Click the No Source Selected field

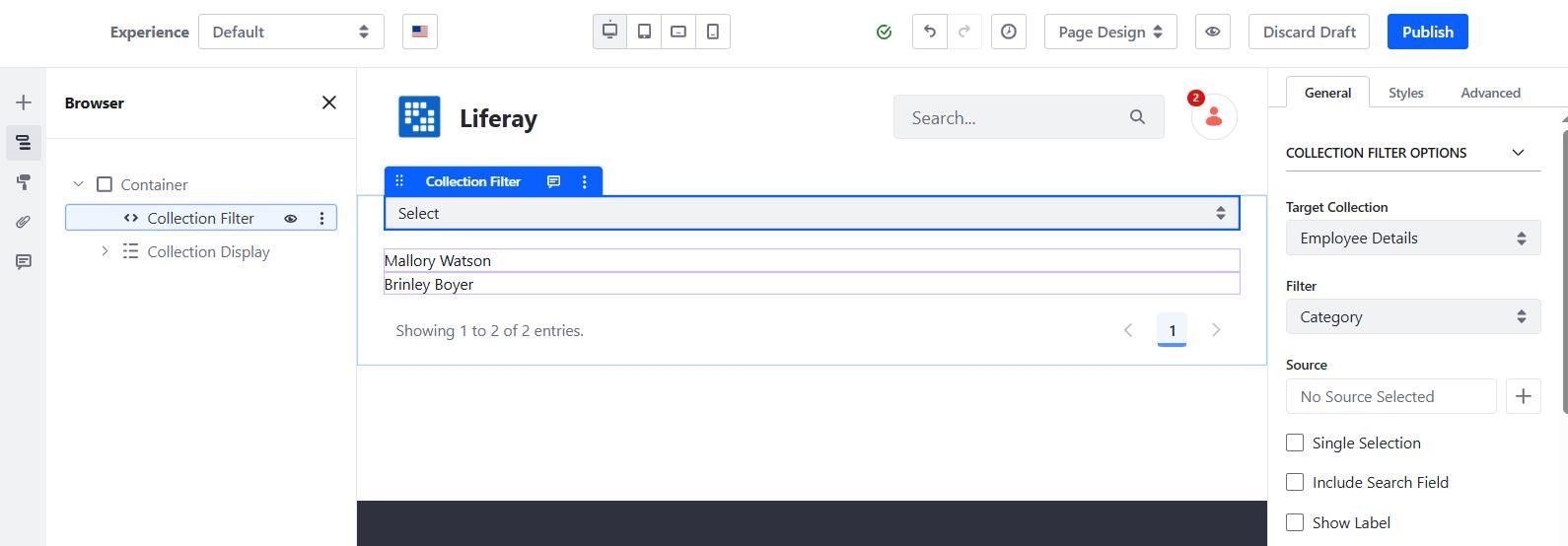(1390, 396)
